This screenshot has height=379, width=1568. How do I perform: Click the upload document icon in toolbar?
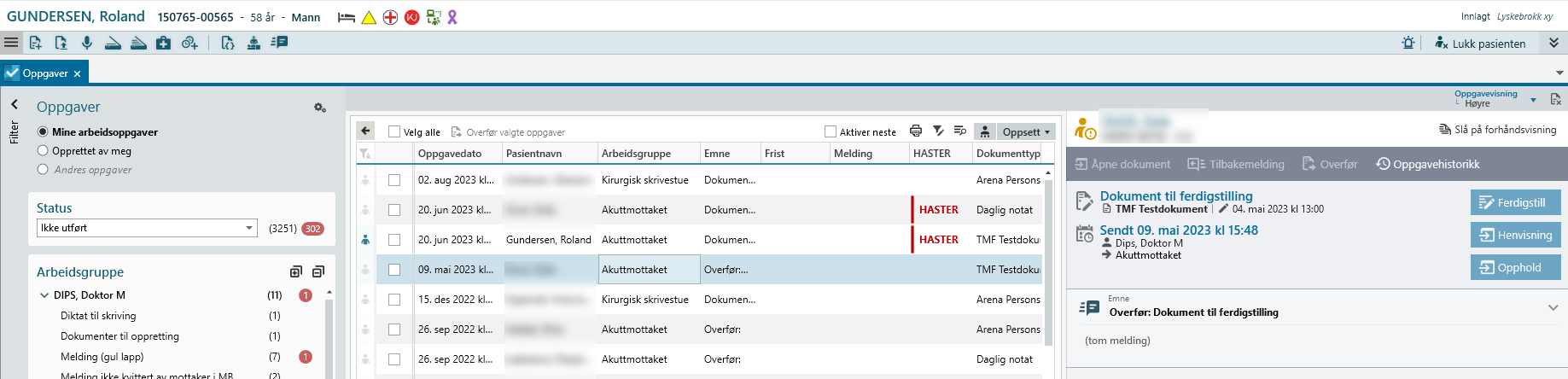point(61,43)
